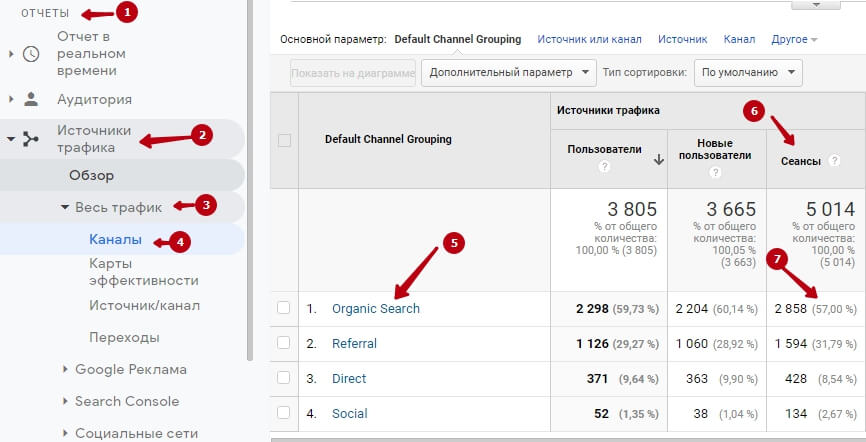
Task: Click Organic Search sessions value 2 858
Action: 790,308
